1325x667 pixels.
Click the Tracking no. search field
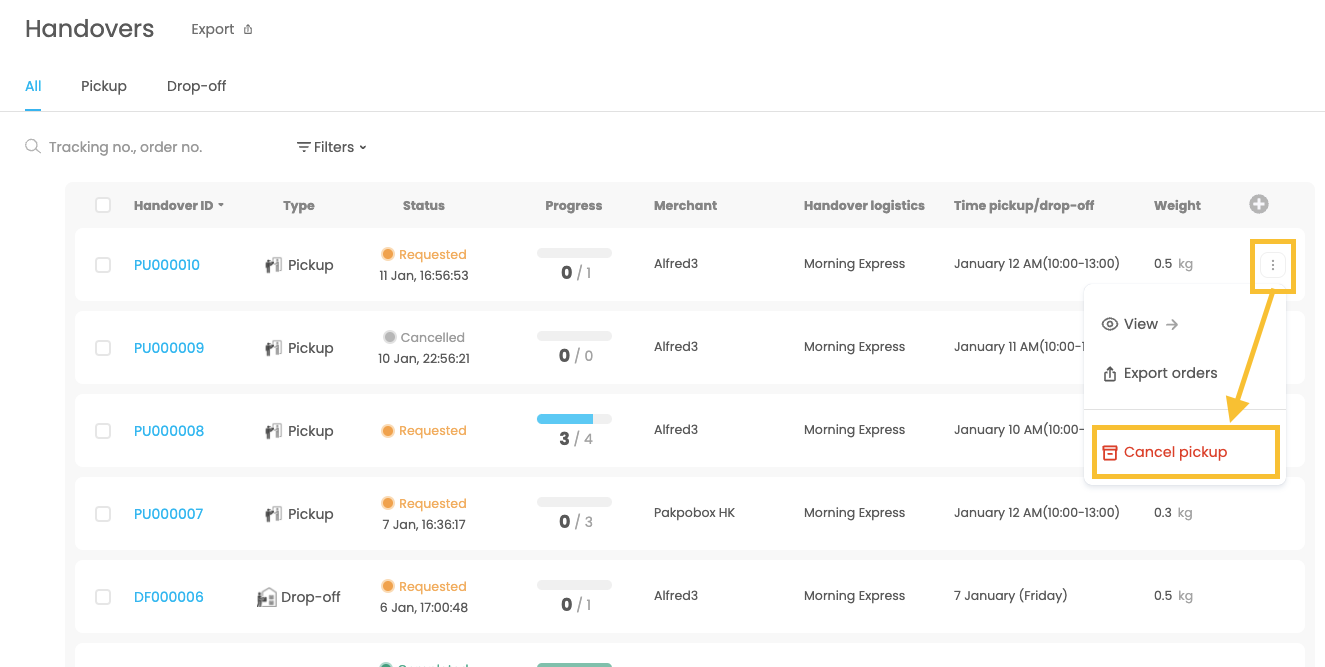pyautogui.click(x=150, y=147)
